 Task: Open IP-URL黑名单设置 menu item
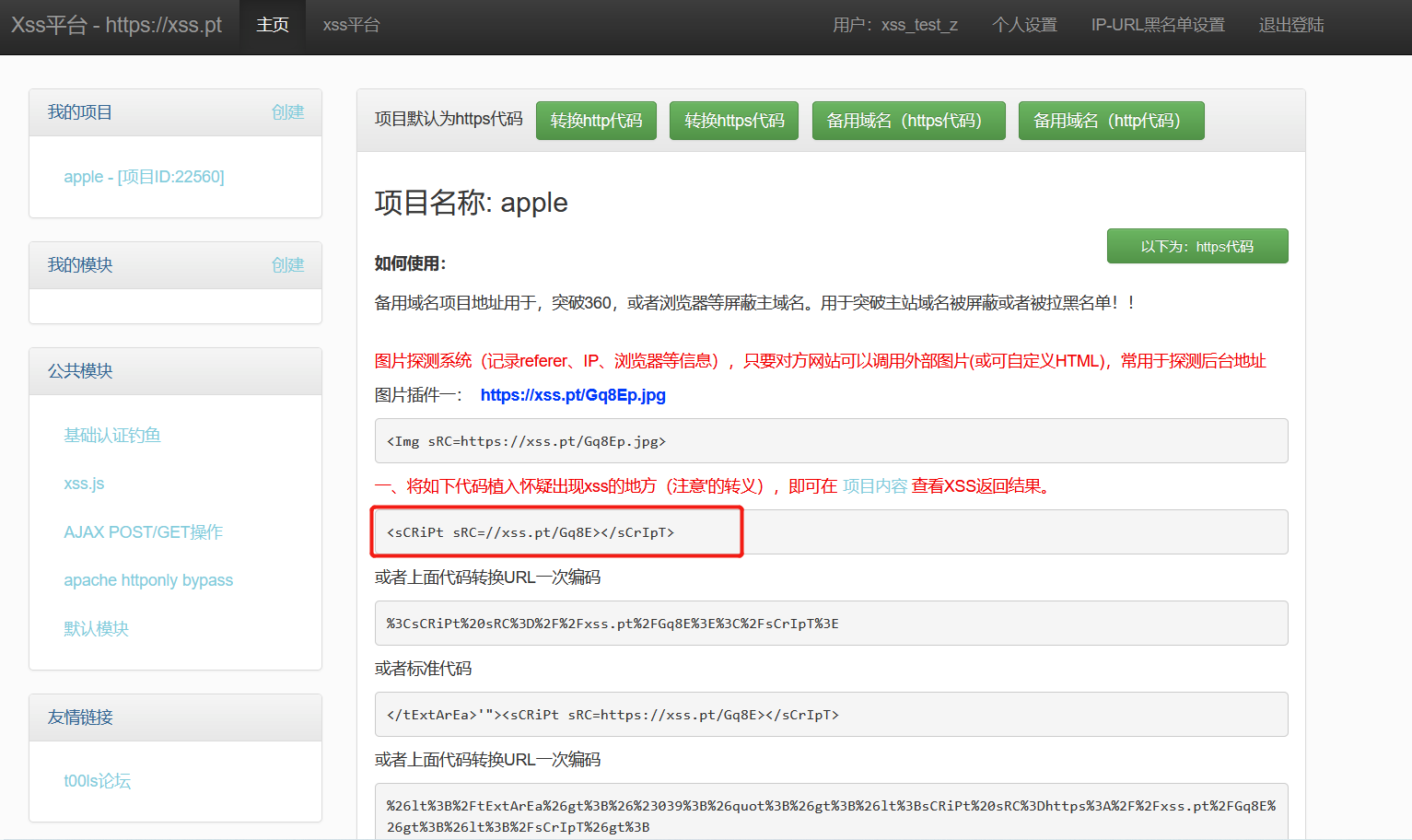point(1158,25)
